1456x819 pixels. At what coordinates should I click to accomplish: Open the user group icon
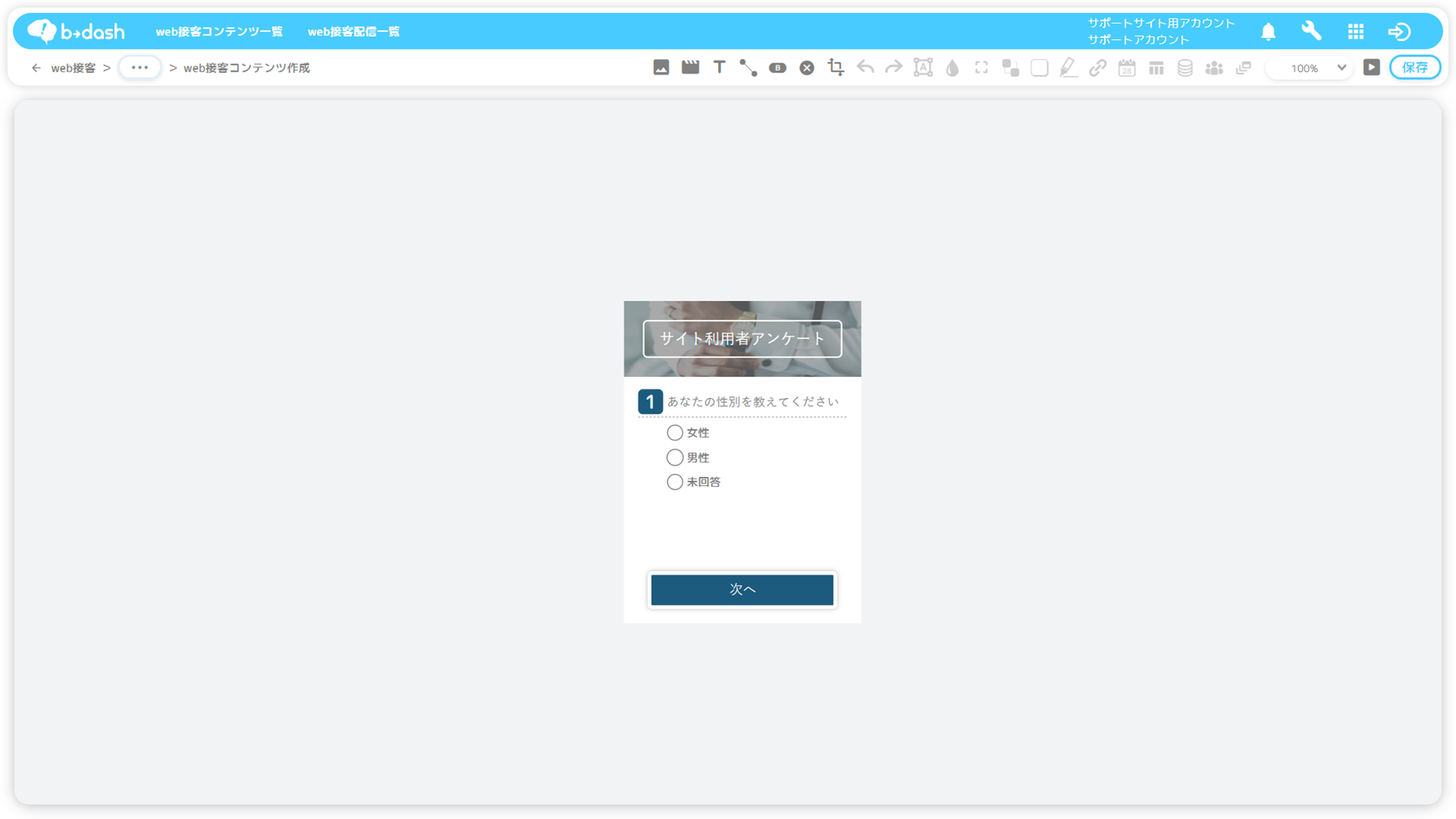click(x=1214, y=68)
